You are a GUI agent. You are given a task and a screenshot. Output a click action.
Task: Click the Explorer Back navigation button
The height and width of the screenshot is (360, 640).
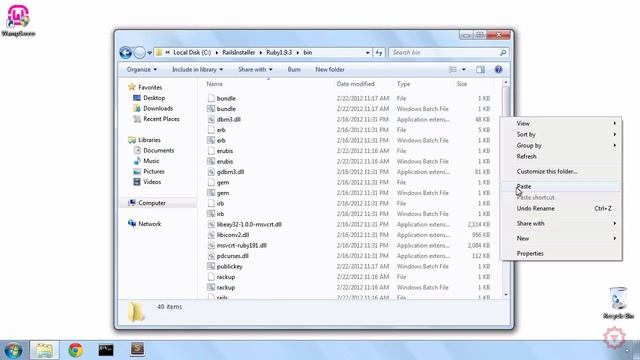126,53
